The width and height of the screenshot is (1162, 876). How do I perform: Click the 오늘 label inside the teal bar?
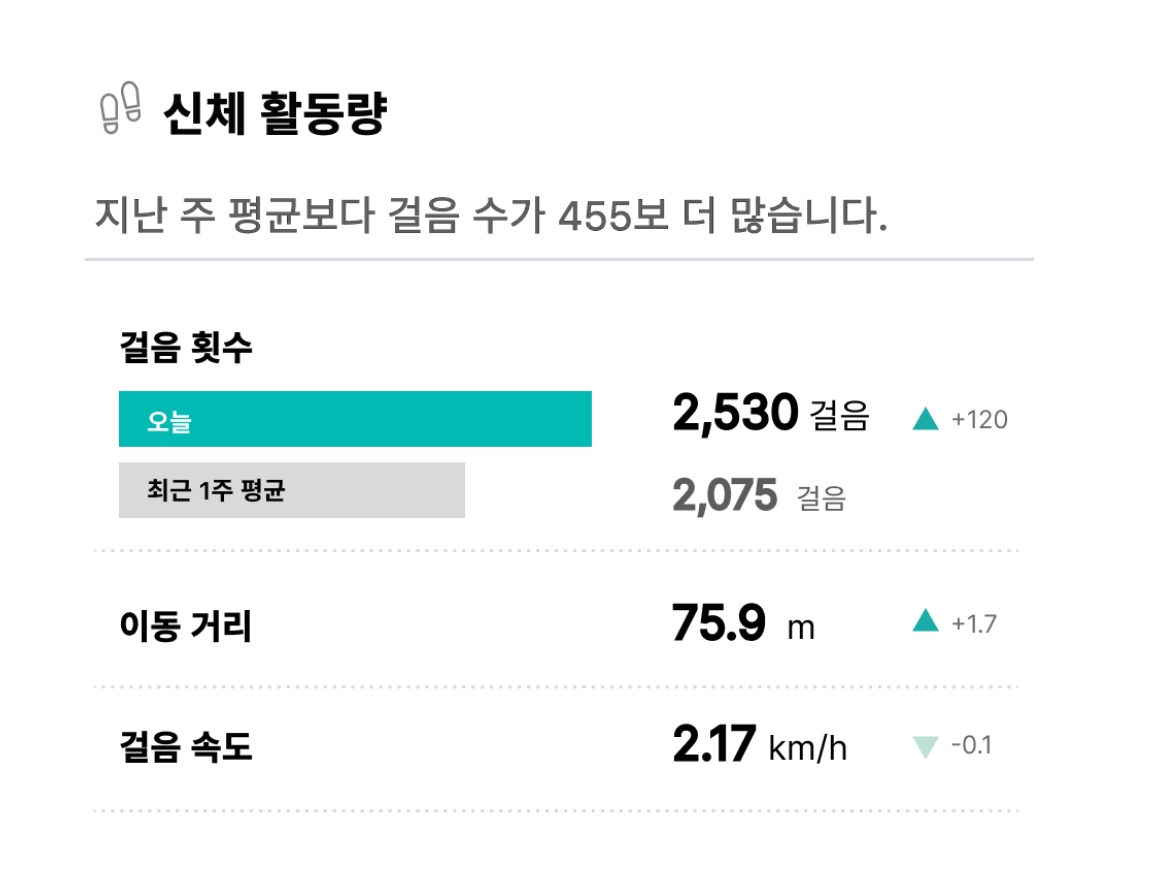tap(169, 421)
